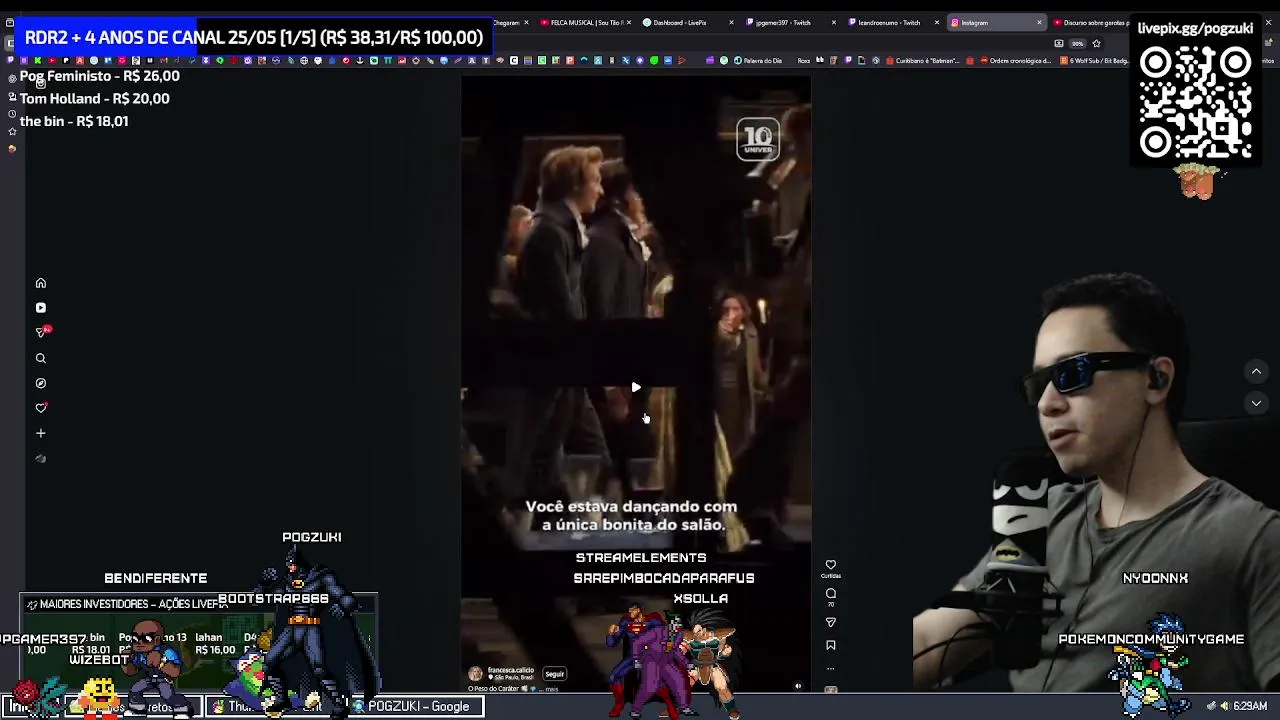Screen dimensions: 1280x720
Task: Like the reel with the heart icon
Action: (830, 564)
